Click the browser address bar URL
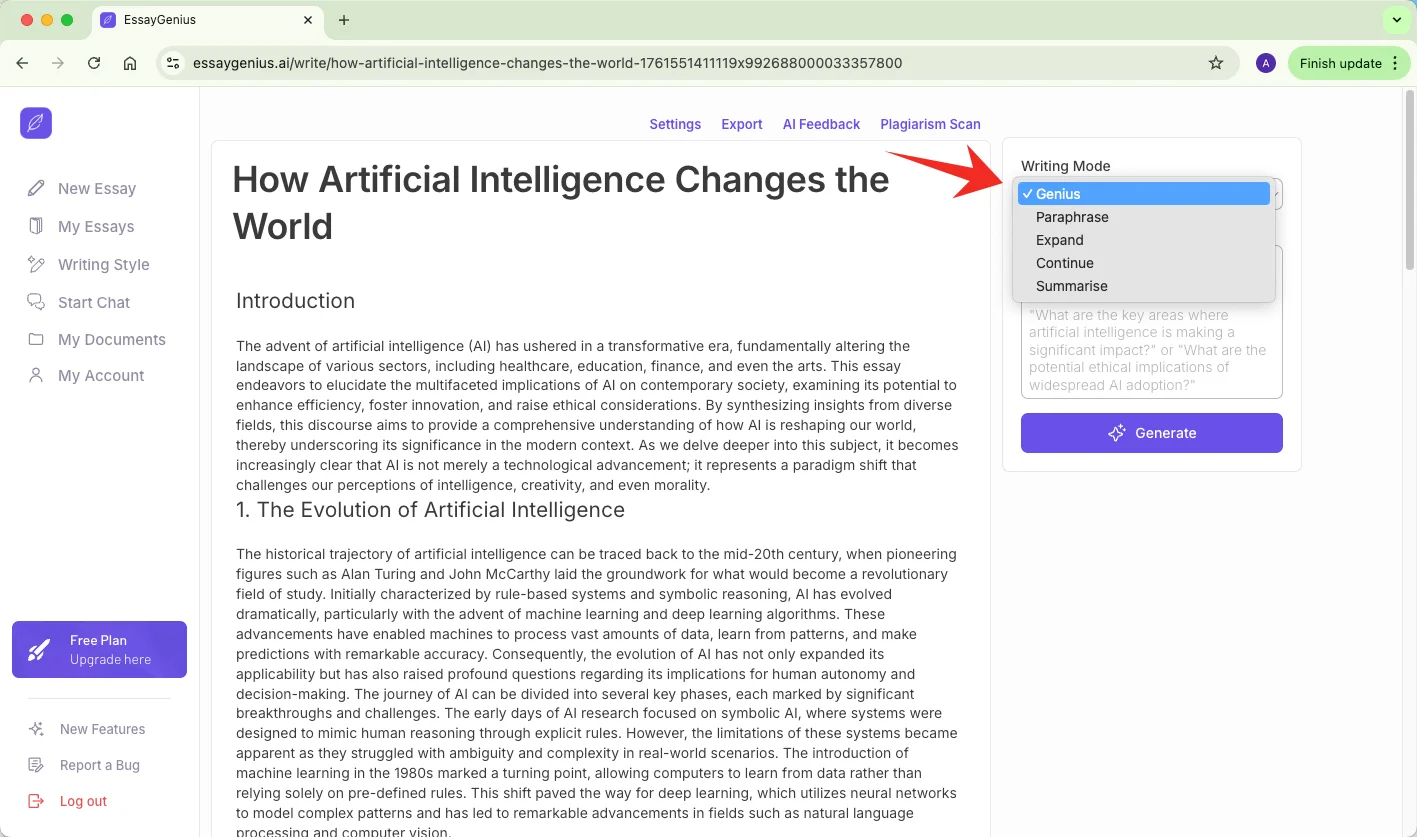Screen dimensions: 1417x837 coord(547,63)
